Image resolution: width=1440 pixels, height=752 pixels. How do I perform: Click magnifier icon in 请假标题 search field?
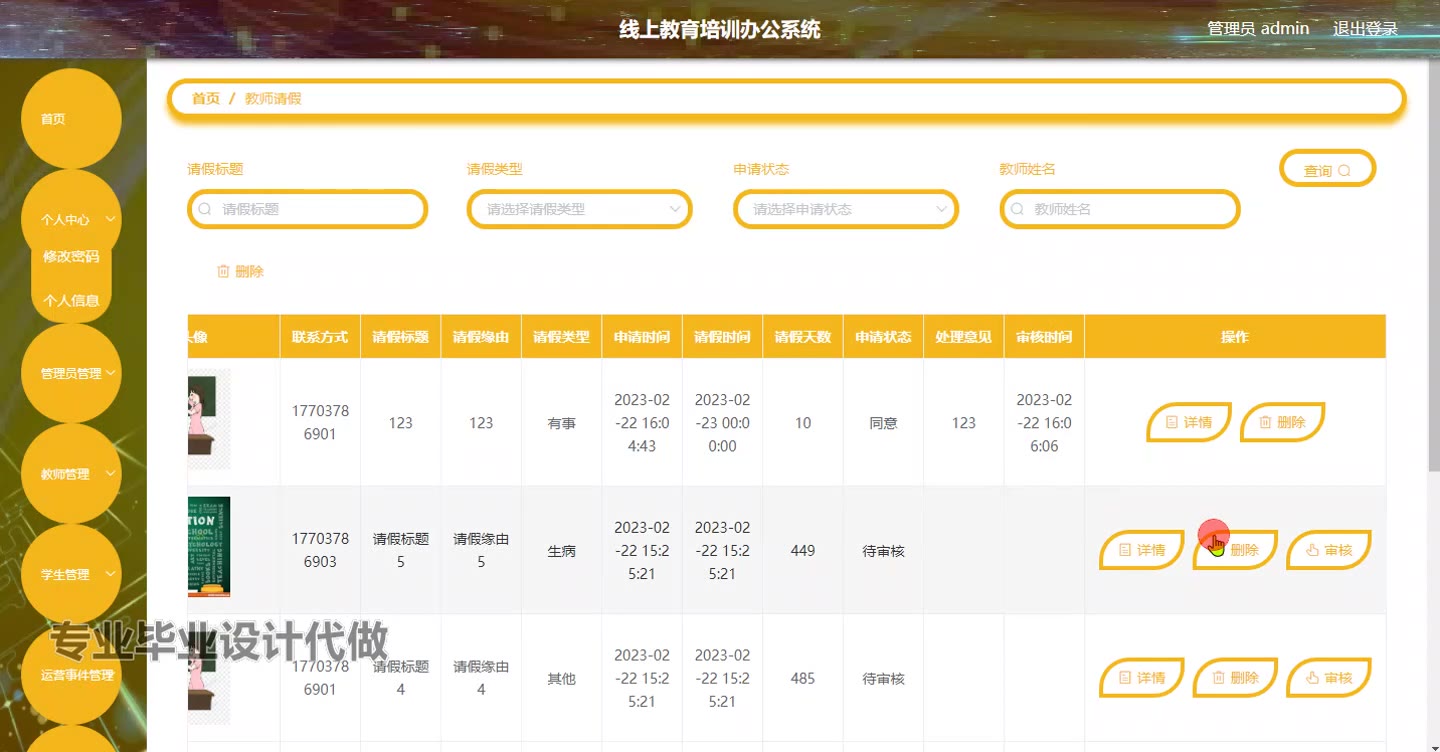[205, 209]
